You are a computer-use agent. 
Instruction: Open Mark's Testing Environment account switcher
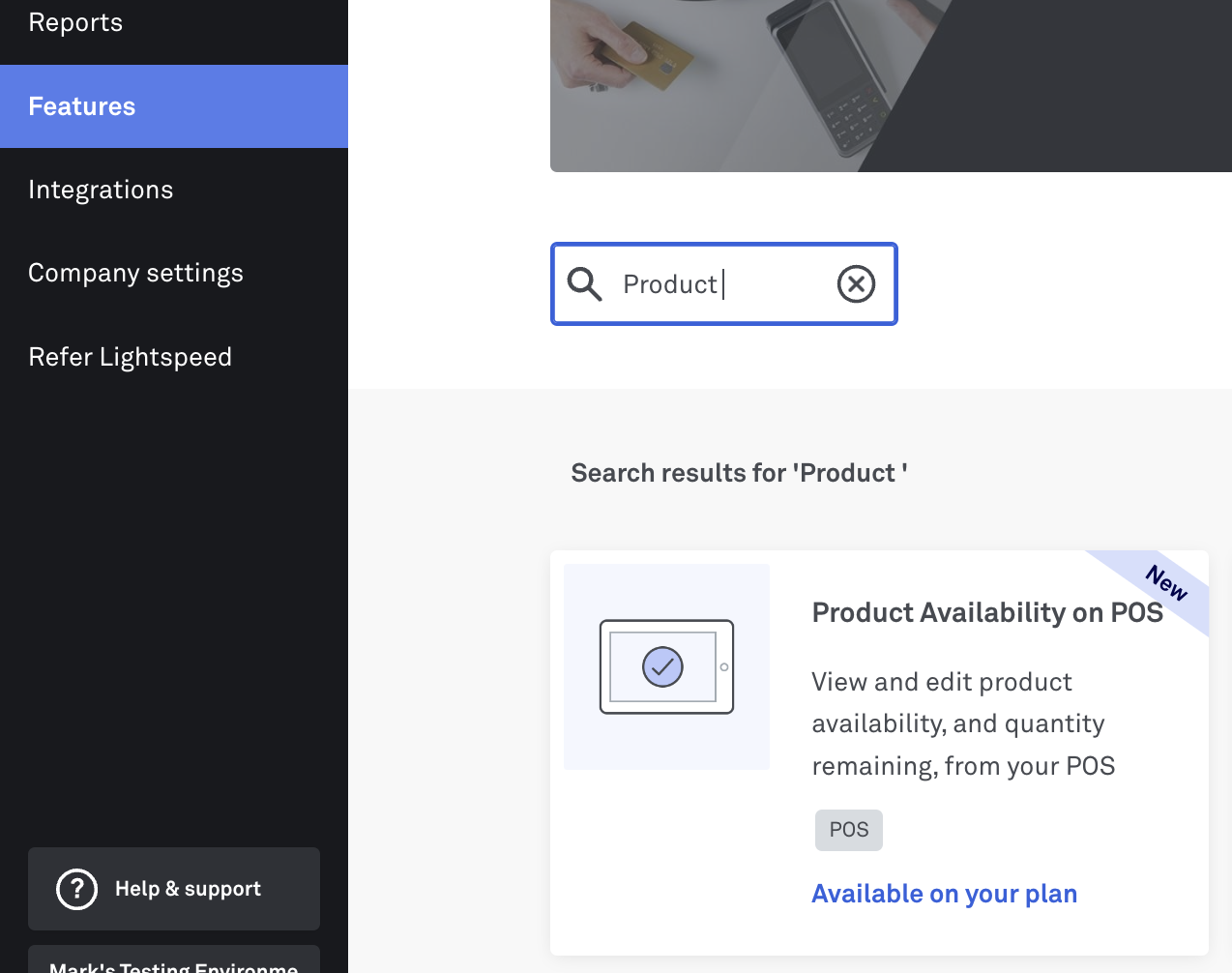tap(174, 963)
